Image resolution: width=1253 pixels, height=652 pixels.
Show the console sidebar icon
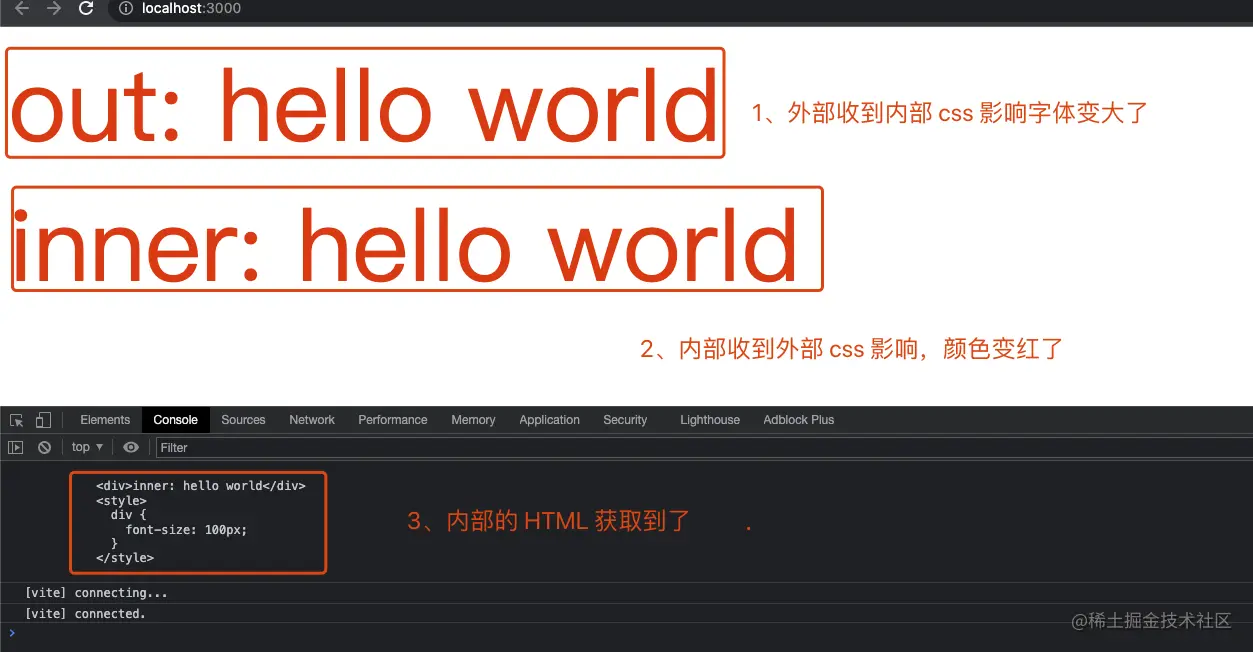click(15, 447)
